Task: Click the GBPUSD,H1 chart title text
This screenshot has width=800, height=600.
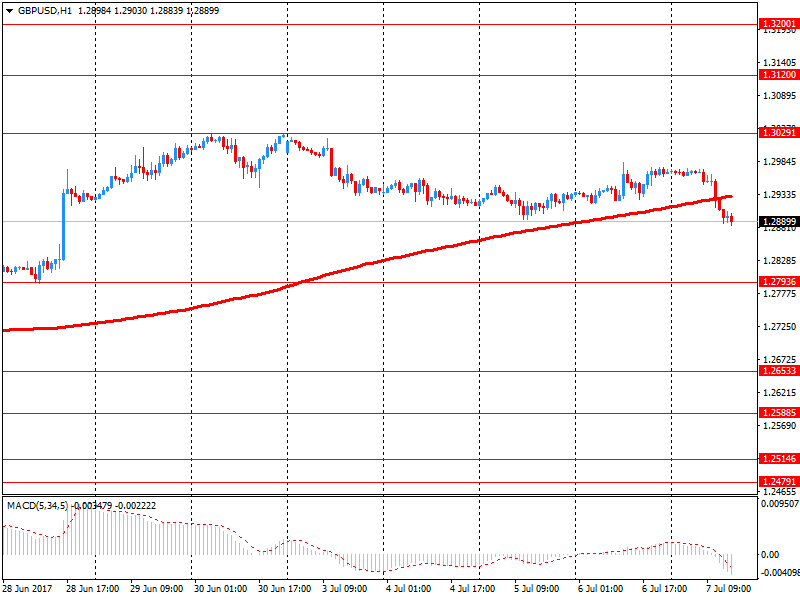Action: pos(45,11)
